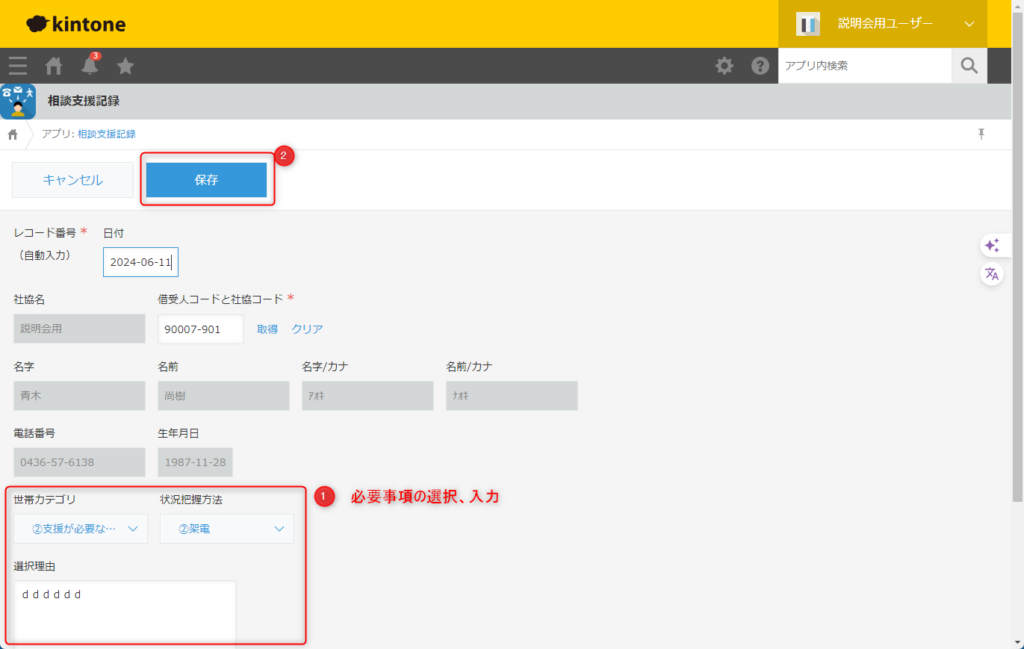Click the 取得 lookup link
This screenshot has width=1024, height=649.
267,329
